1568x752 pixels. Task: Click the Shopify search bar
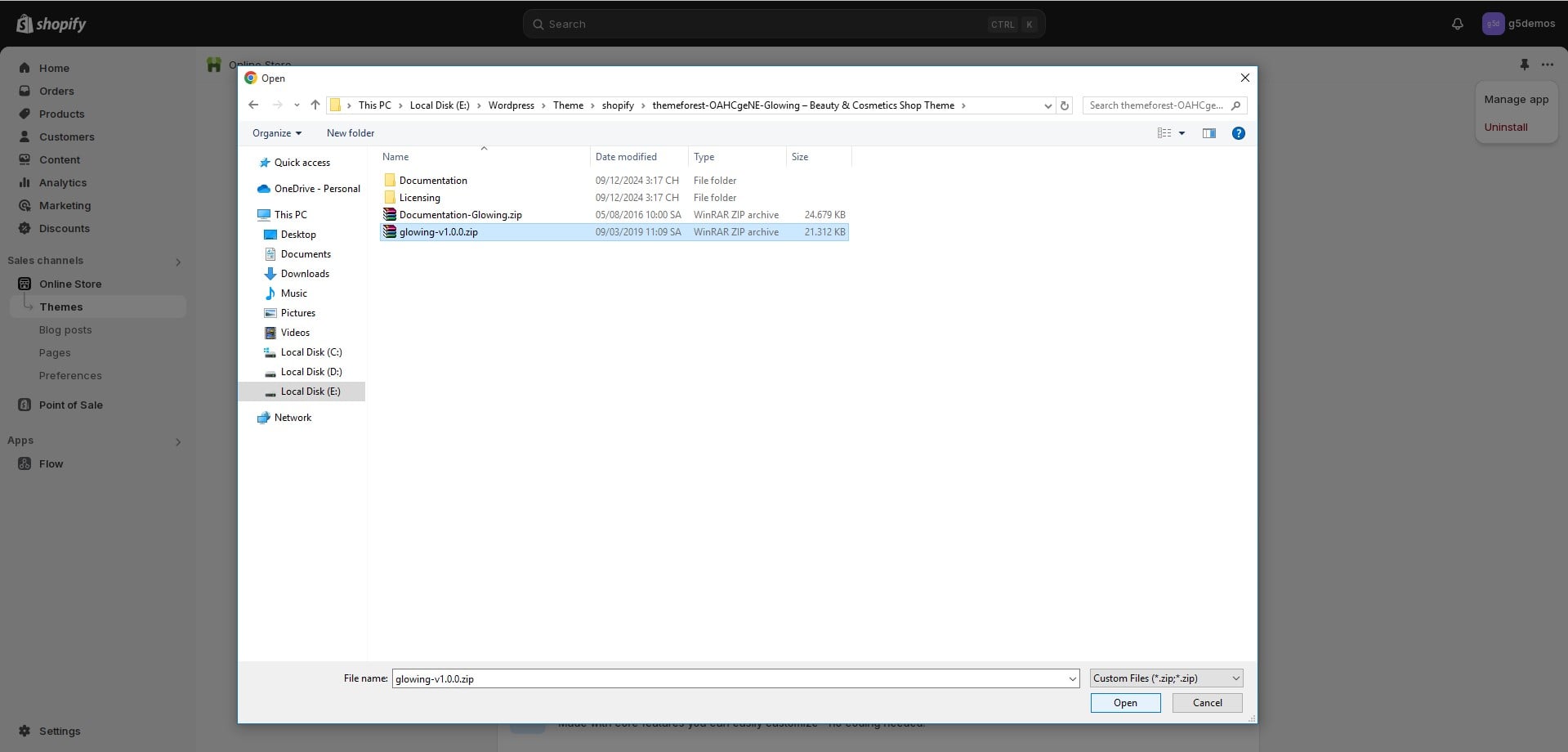pyautogui.click(x=784, y=25)
